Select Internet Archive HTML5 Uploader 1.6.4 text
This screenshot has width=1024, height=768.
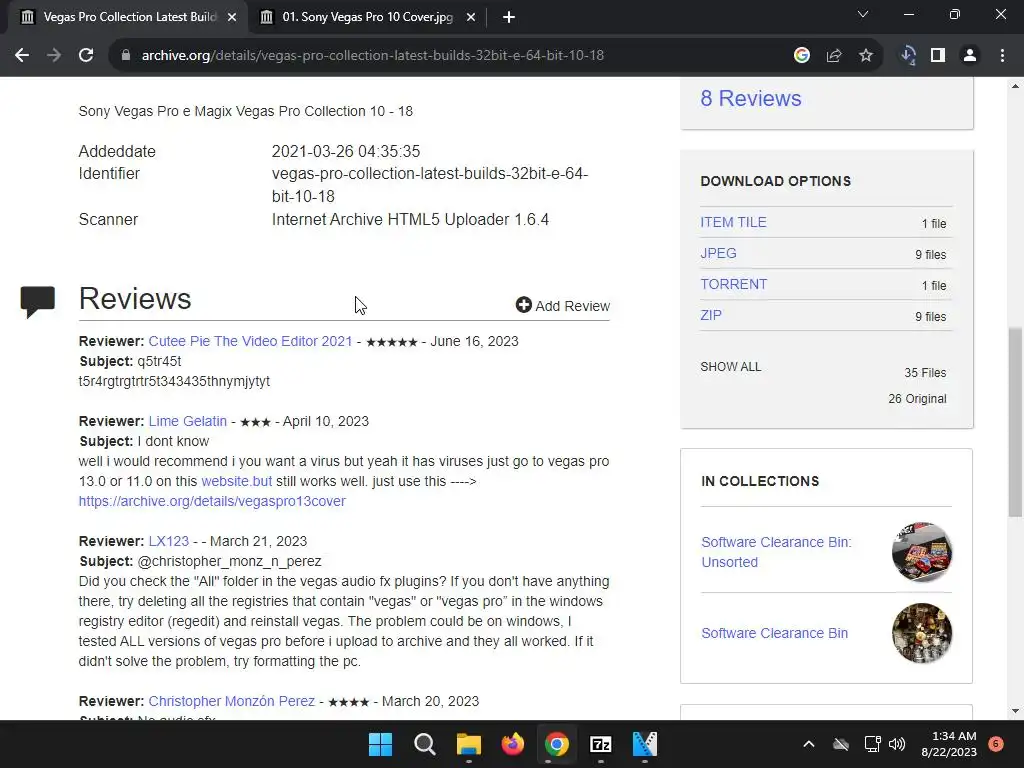410,219
